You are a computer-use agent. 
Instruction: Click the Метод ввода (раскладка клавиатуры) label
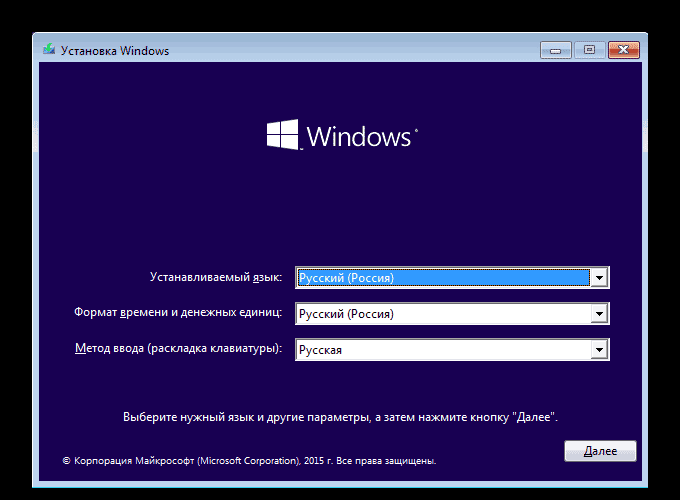[x=178, y=348]
